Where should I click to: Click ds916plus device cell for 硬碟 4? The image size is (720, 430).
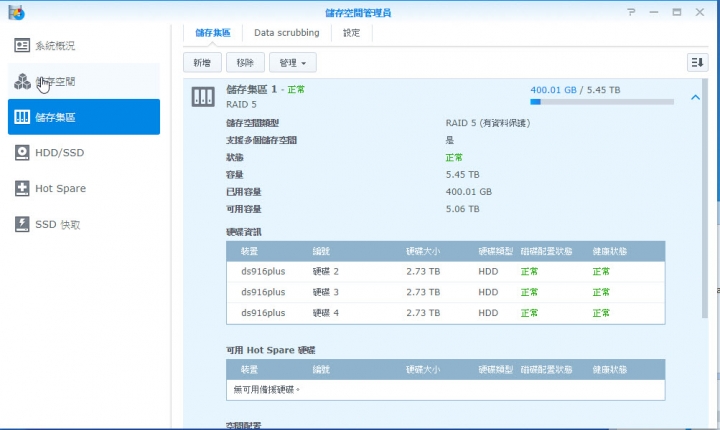click(263, 313)
